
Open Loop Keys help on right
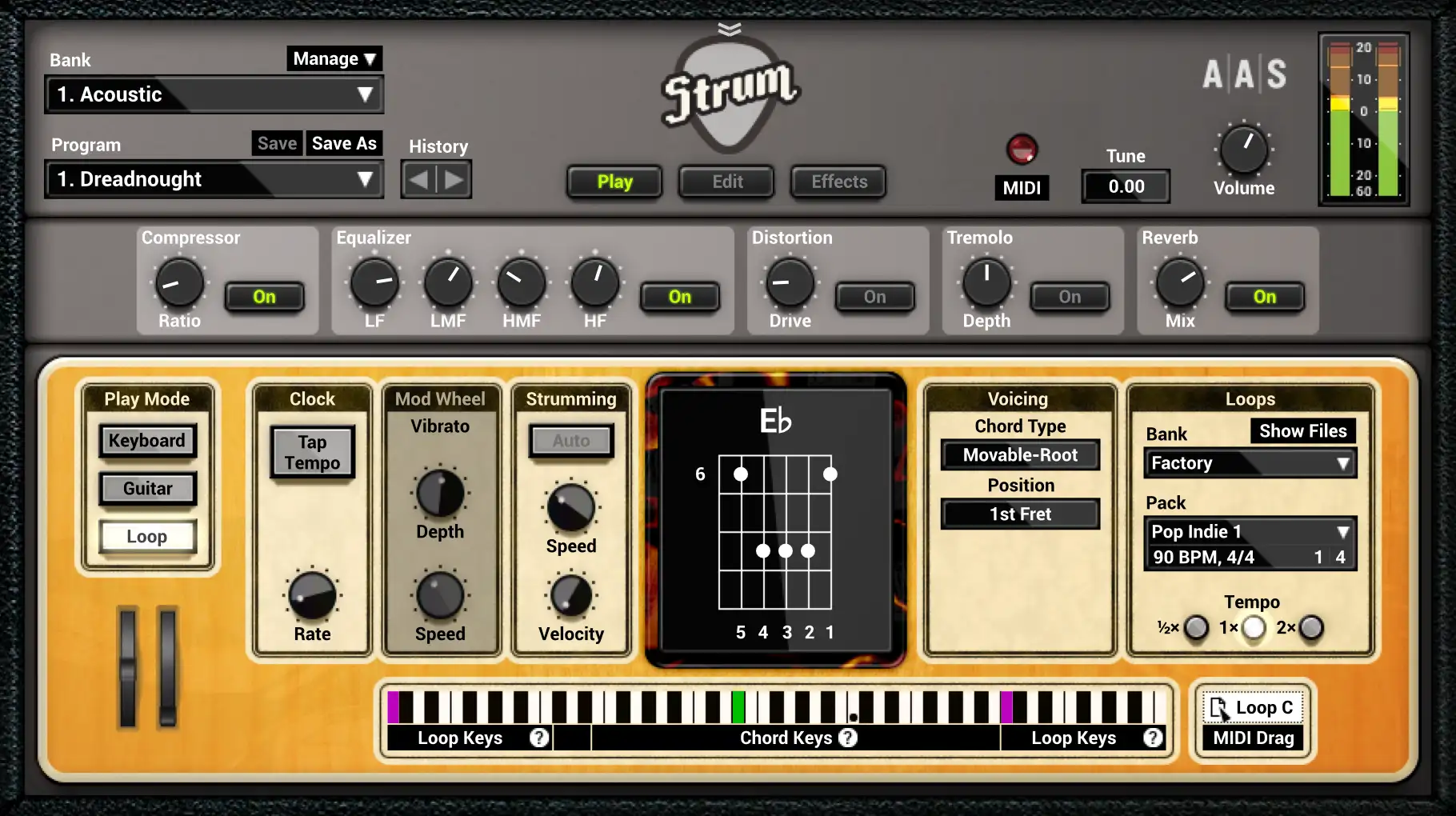click(1153, 738)
